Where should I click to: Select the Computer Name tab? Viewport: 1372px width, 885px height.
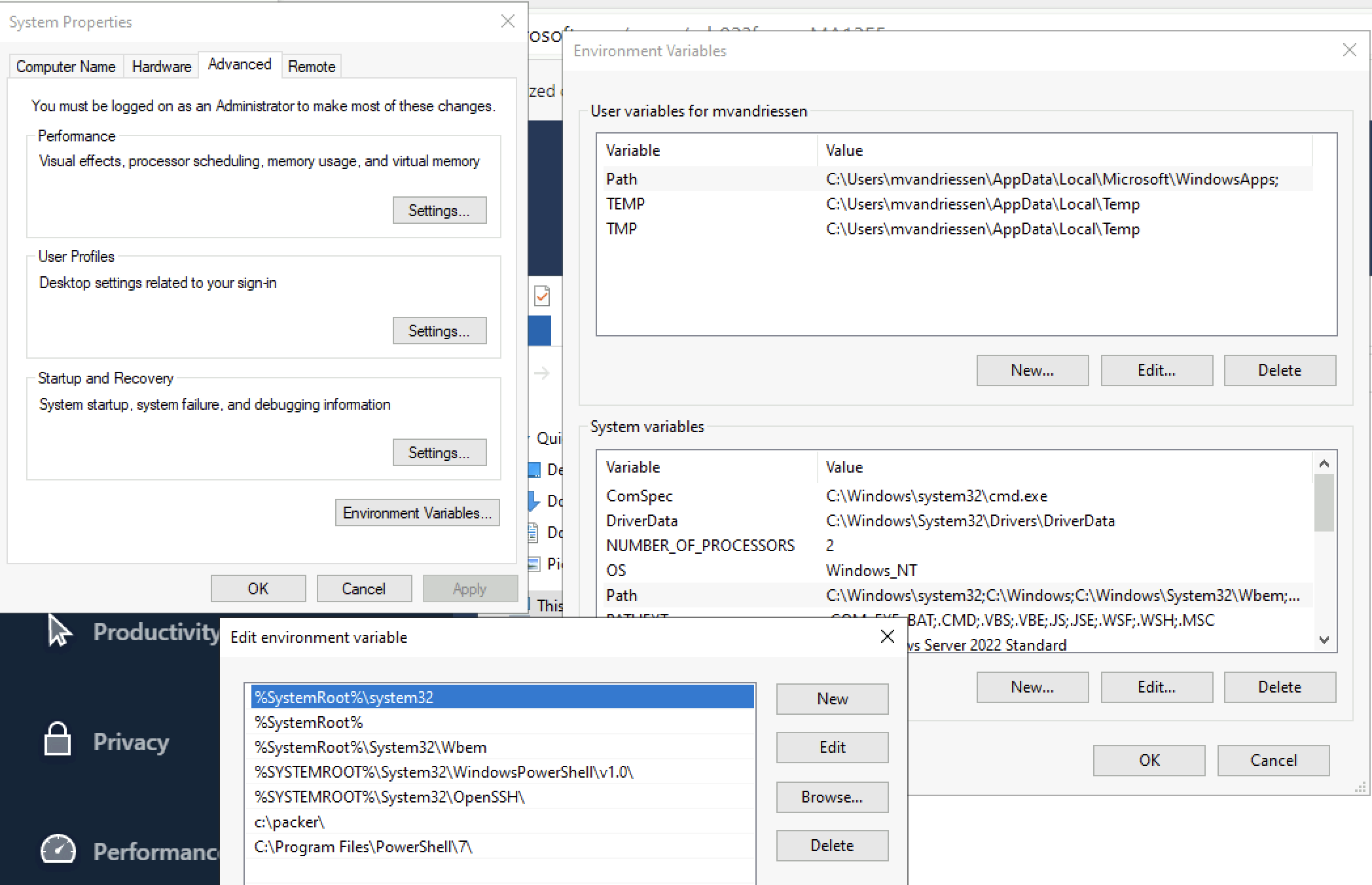65,66
